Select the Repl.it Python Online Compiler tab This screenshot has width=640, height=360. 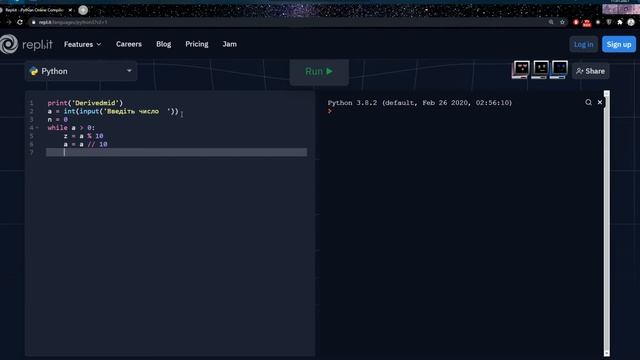35,10
